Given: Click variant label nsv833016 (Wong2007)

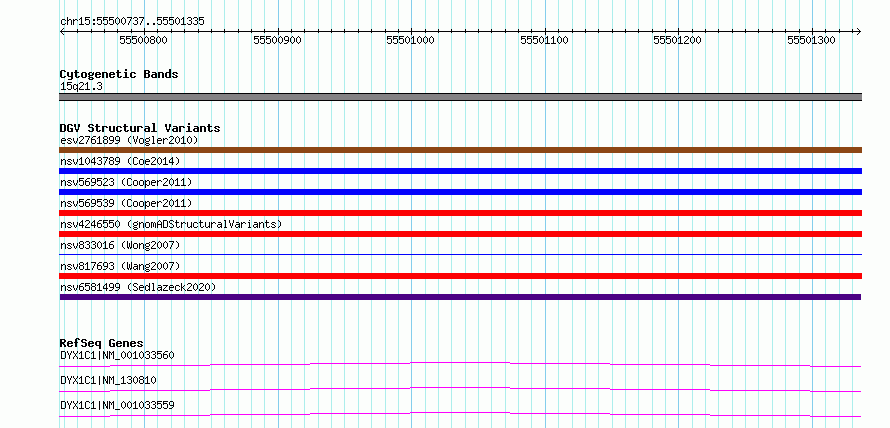Looking at the screenshot, I should pyautogui.click(x=120, y=245).
